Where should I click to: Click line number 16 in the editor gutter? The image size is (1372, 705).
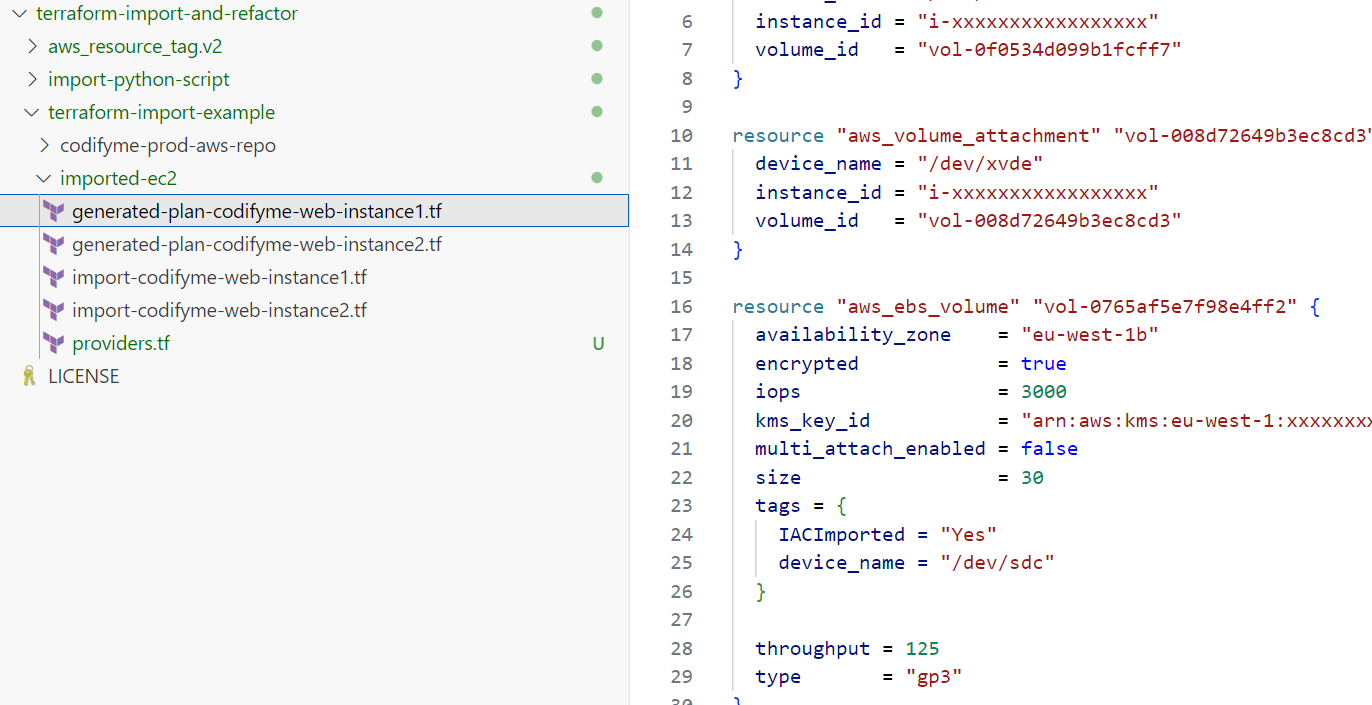coord(681,307)
